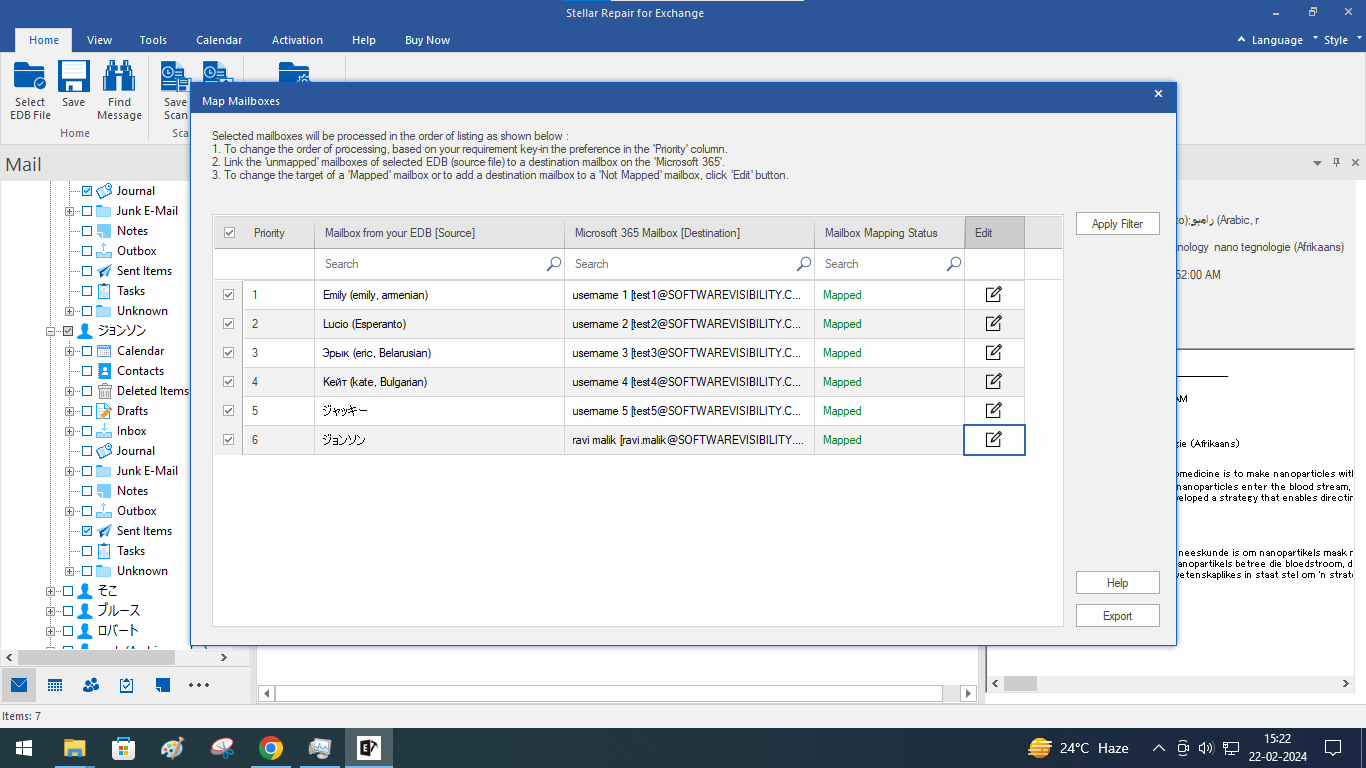
Task: Open the View ribbon tab
Action: click(99, 40)
